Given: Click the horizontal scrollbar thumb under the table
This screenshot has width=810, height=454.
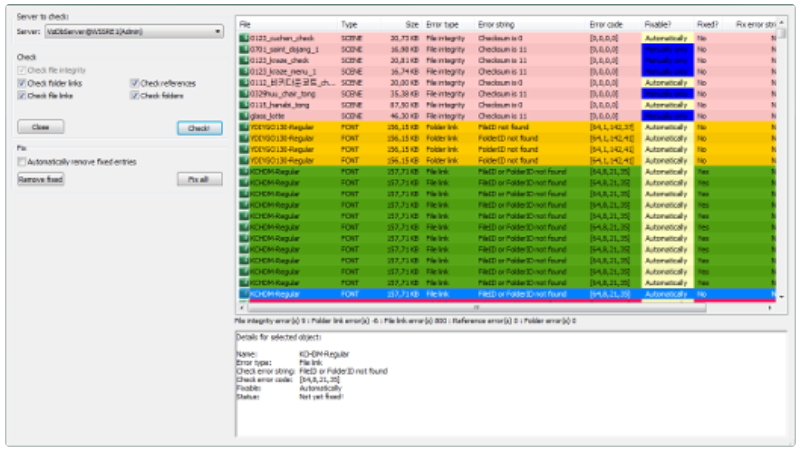Looking at the screenshot, I should coord(476,308).
